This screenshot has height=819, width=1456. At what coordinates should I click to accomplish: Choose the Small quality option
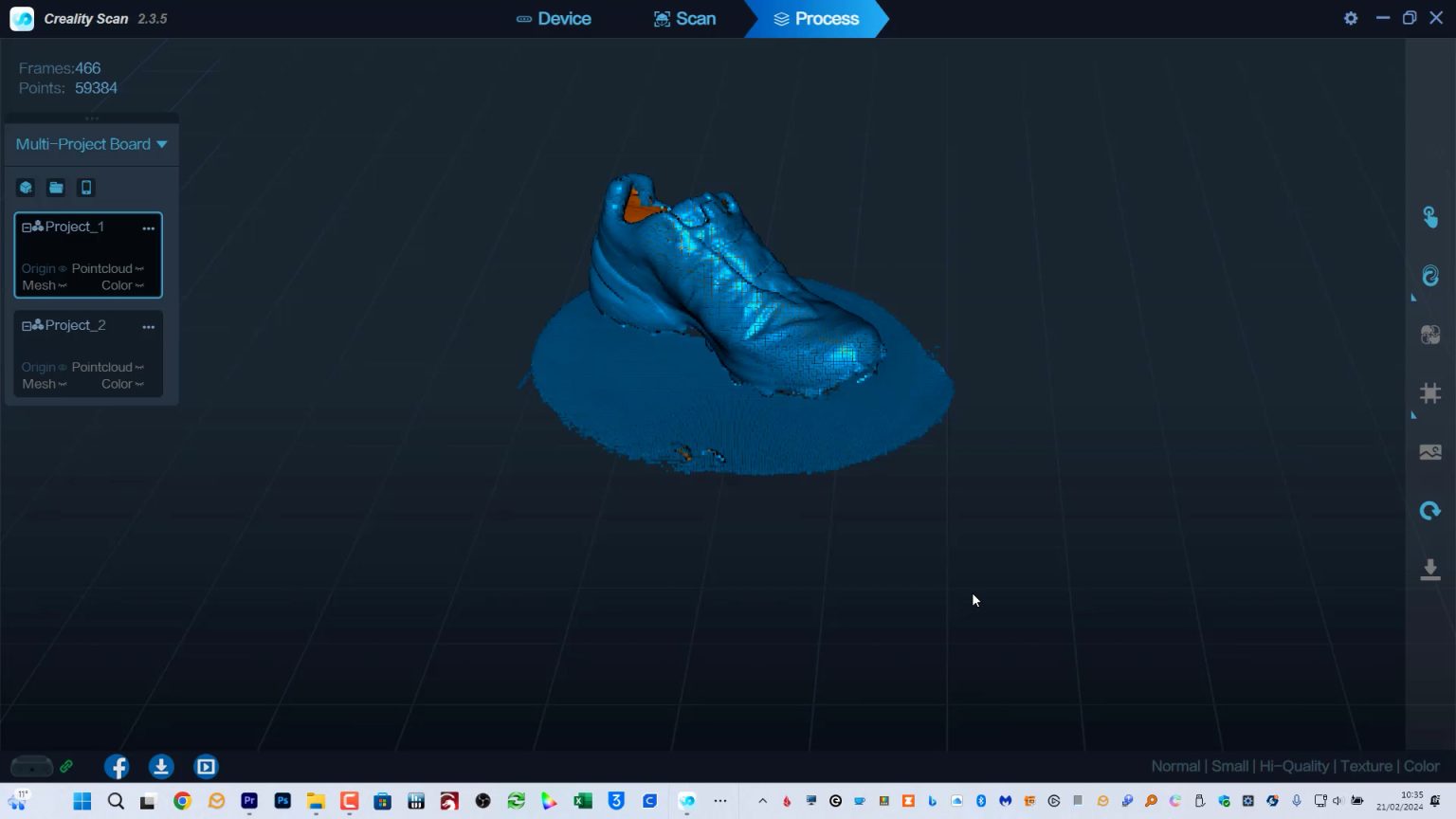(x=1229, y=766)
